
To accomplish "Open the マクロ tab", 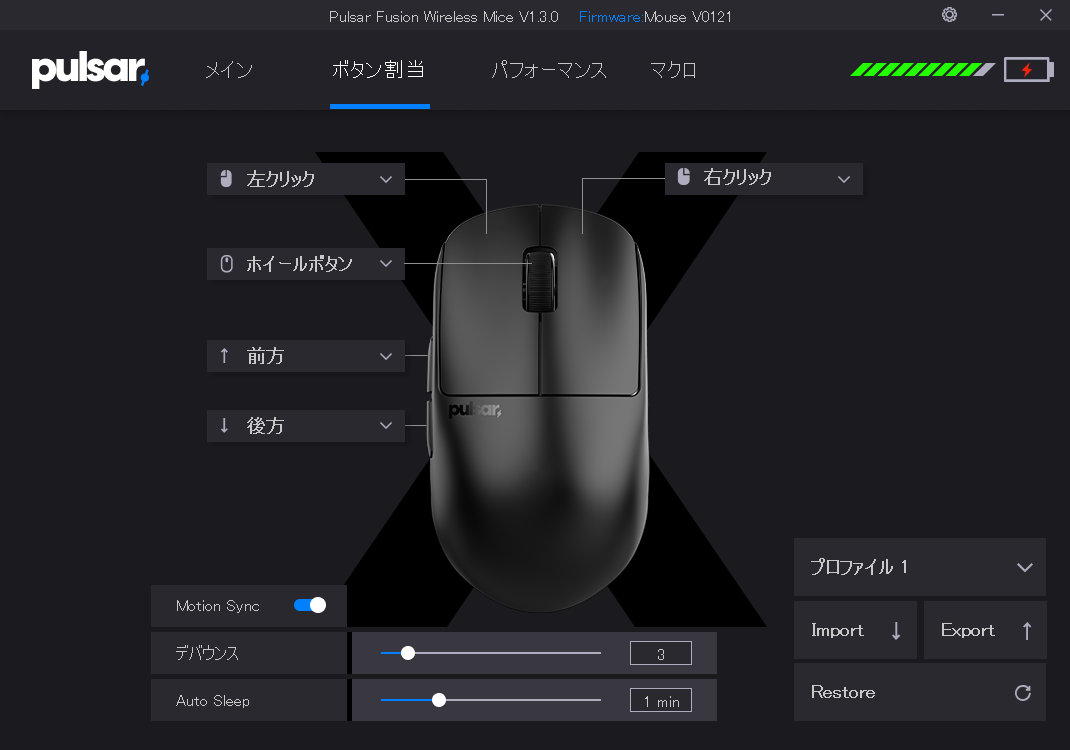I will [673, 71].
